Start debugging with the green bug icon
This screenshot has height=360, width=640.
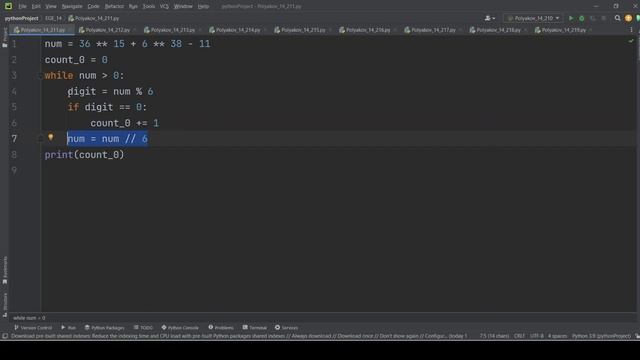tap(582, 18)
